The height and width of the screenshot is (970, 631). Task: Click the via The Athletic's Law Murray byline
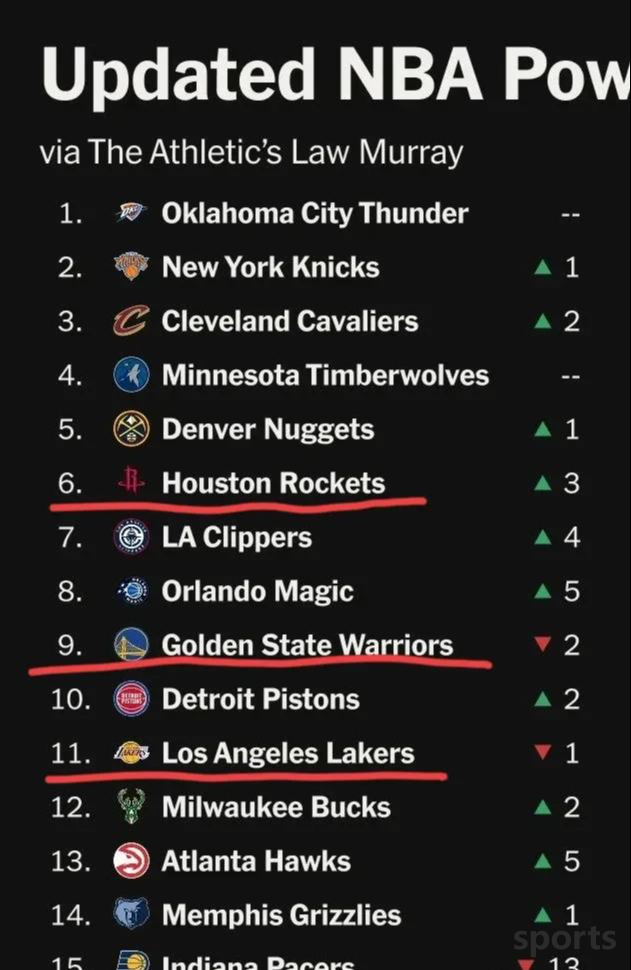pos(251,152)
